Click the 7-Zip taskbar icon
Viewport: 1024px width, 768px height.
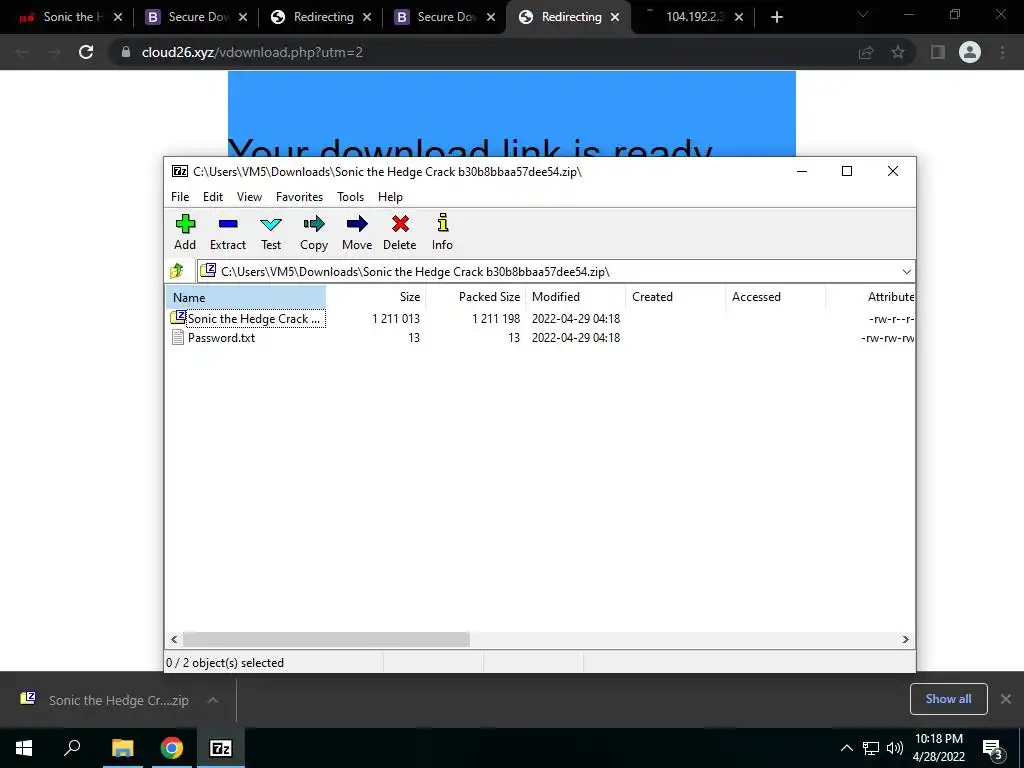pos(221,748)
